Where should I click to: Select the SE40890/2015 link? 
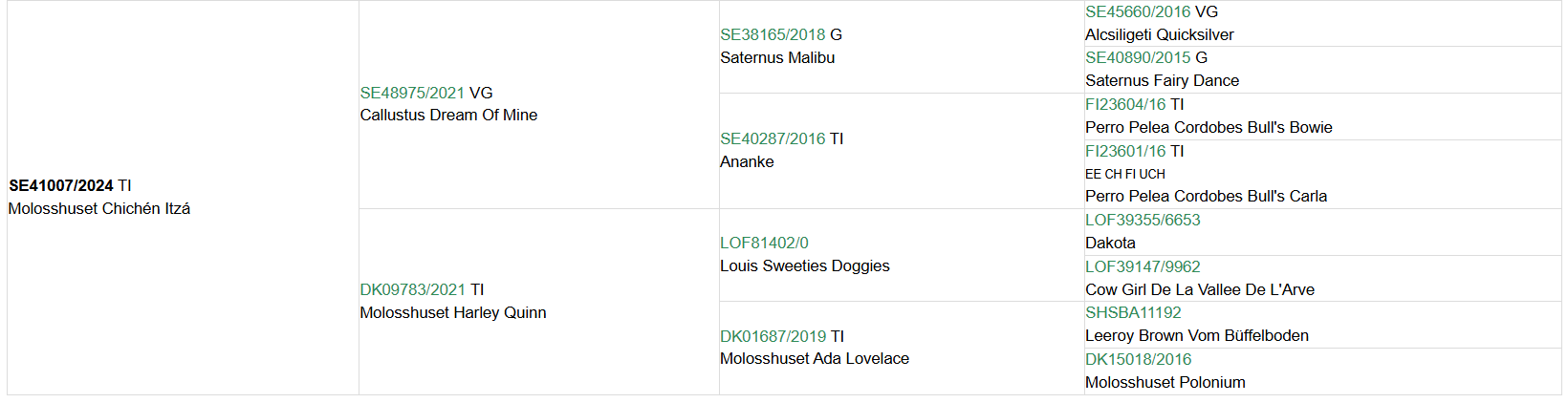[x=1138, y=57]
